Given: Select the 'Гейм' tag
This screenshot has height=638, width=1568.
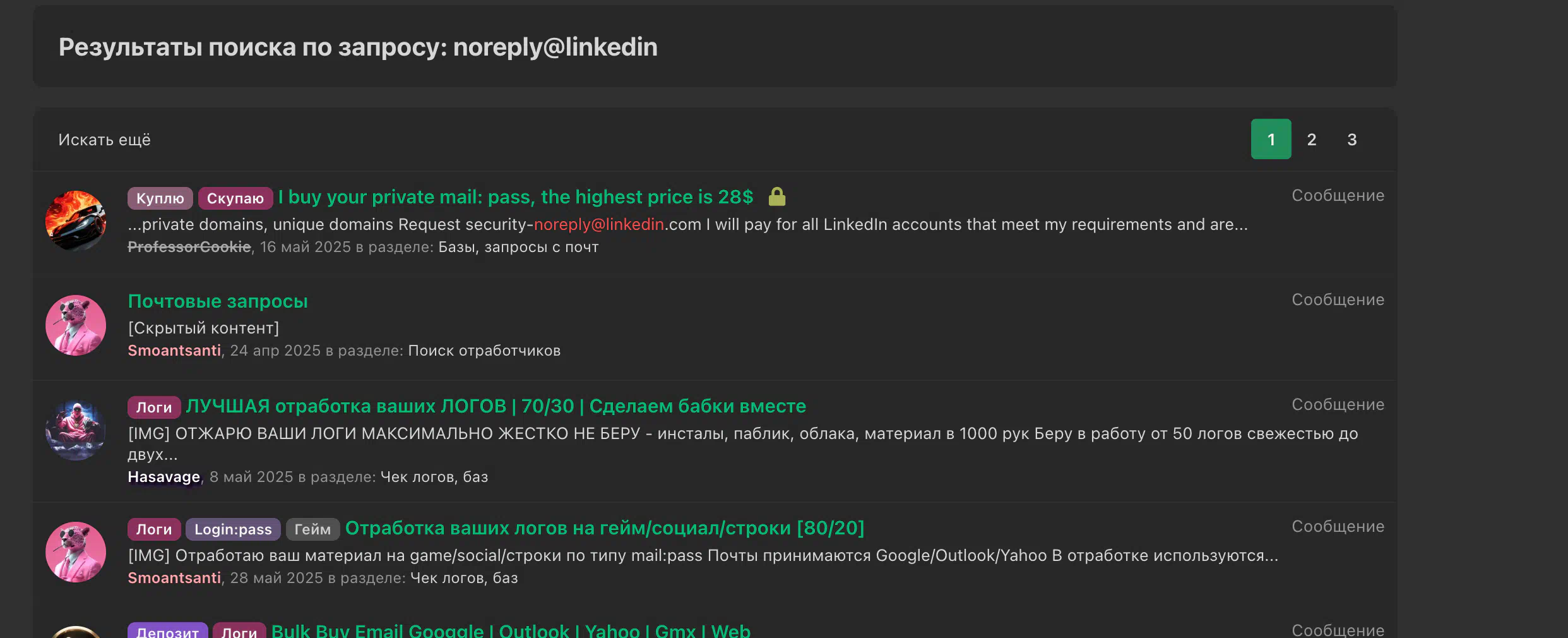Looking at the screenshot, I should pyautogui.click(x=312, y=529).
